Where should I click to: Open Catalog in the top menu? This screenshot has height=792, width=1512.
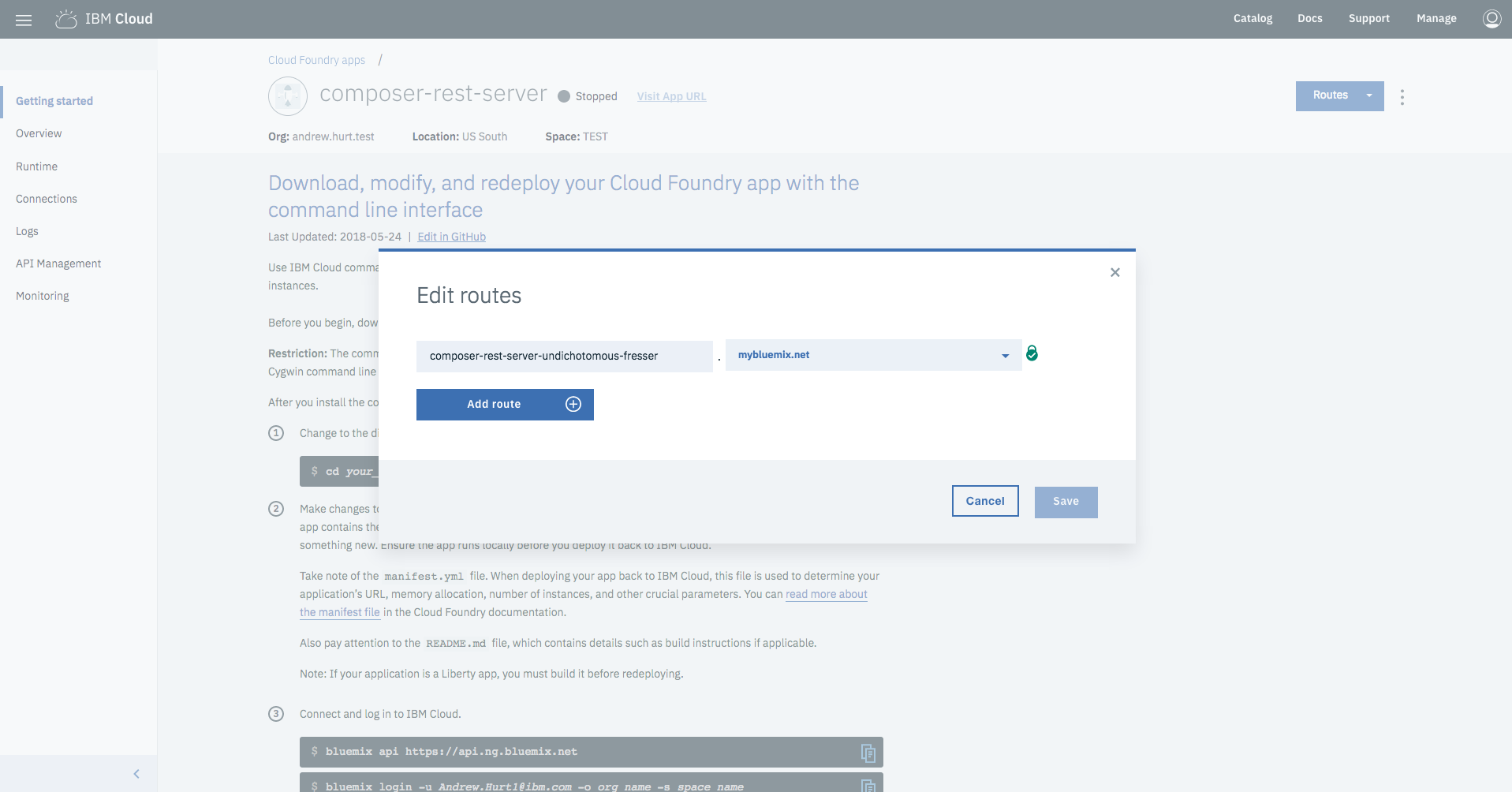(x=1253, y=18)
